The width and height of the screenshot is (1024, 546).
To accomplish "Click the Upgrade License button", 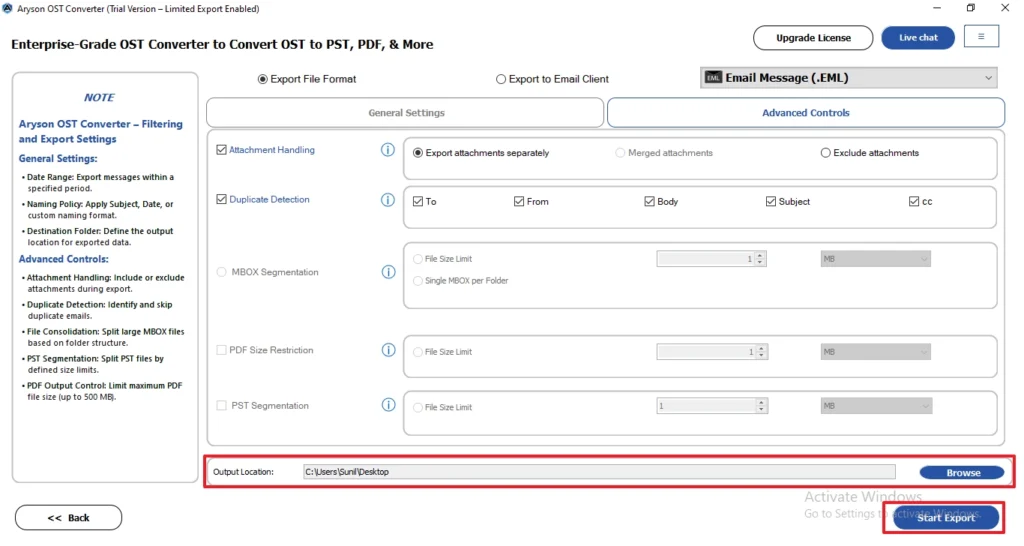I will tap(813, 38).
